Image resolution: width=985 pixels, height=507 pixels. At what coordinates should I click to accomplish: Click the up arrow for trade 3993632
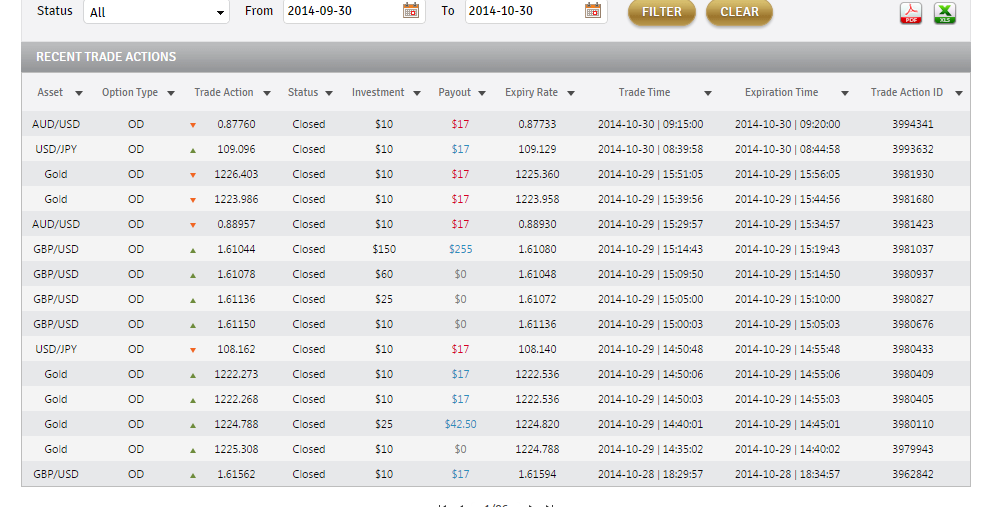pyautogui.click(x=193, y=150)
